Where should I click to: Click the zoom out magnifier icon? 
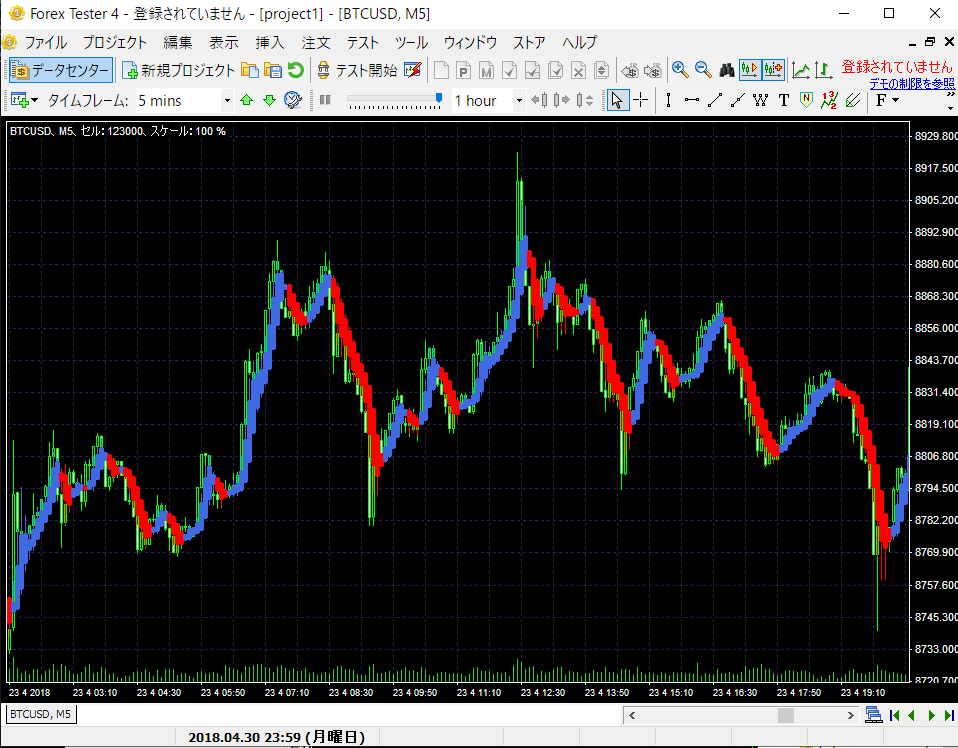tap(703, 70)
